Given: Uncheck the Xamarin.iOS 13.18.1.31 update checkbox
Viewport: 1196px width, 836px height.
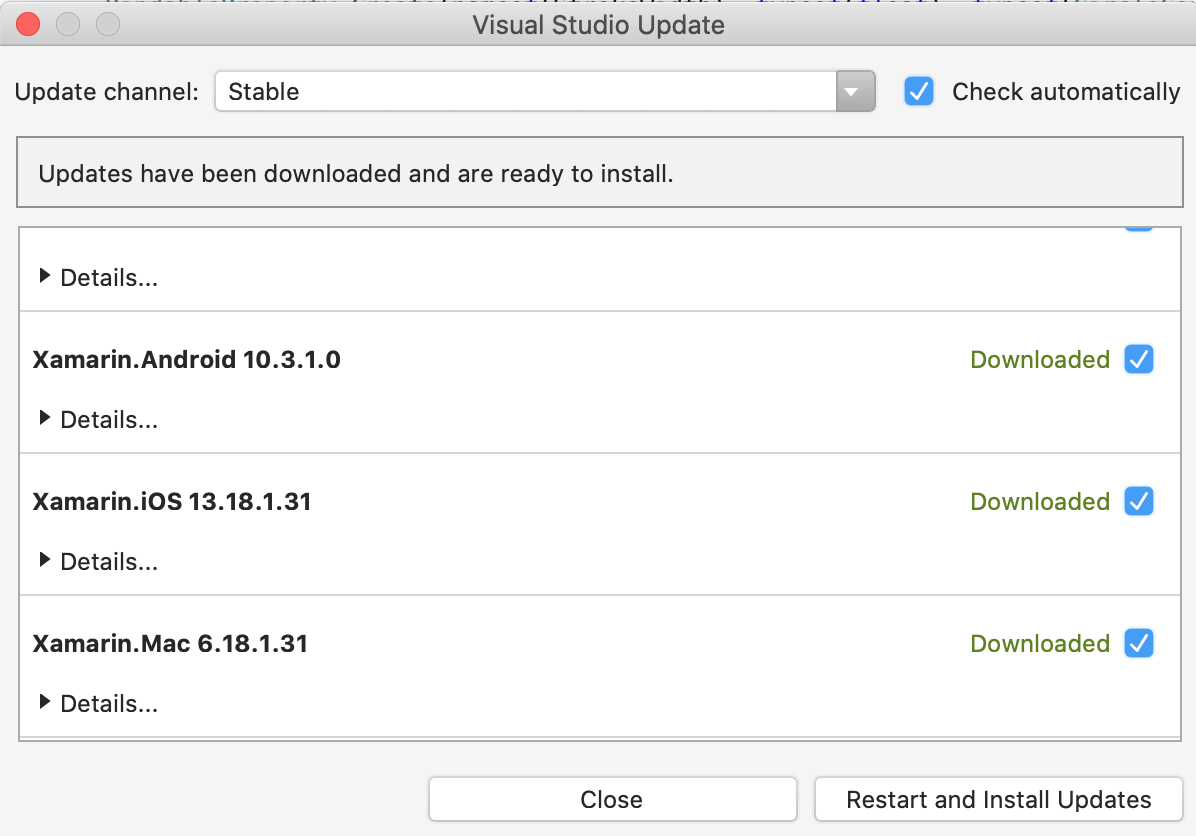Looking at the screenshot, I should click(1139, 501).
